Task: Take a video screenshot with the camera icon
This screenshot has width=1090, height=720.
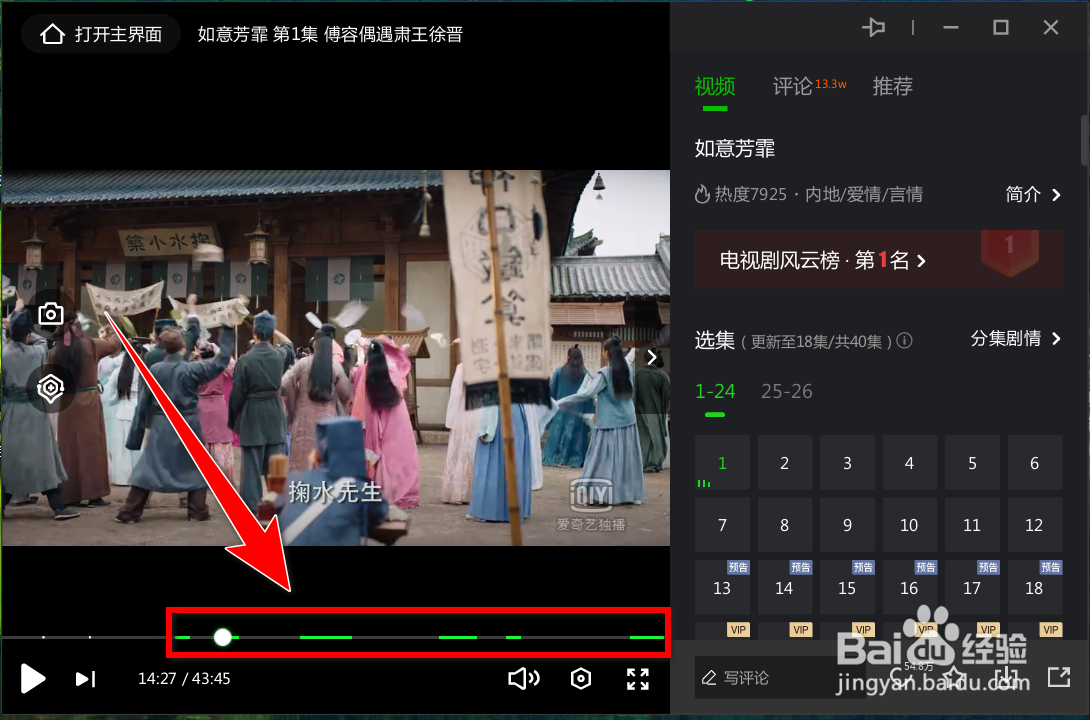Action: (x=50, y=313)
